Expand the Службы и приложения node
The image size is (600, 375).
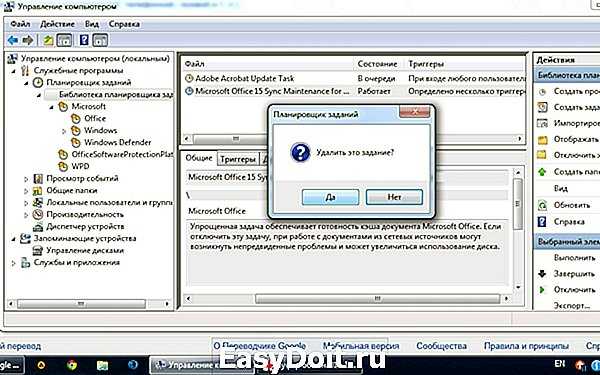click(14, 262)
